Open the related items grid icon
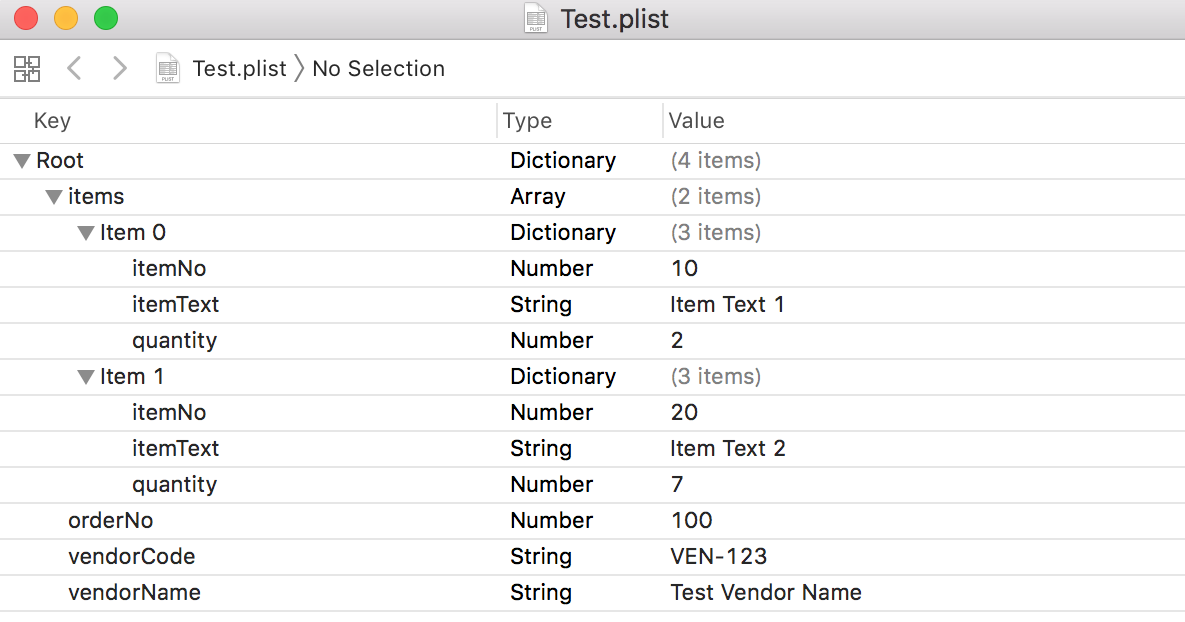 (27, 69)
